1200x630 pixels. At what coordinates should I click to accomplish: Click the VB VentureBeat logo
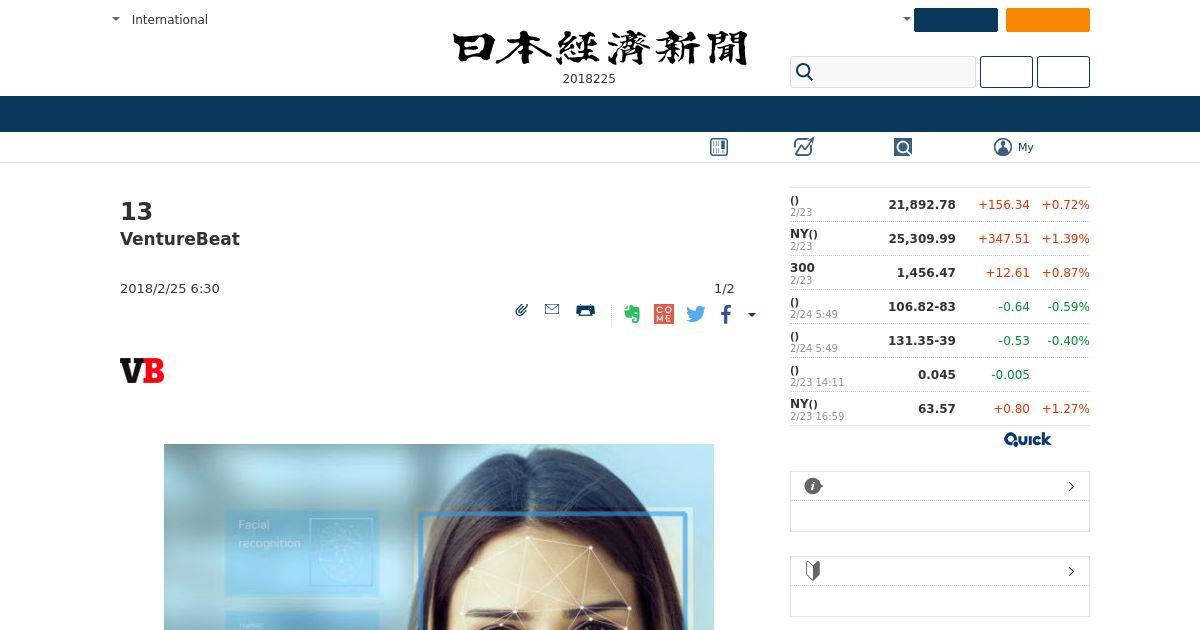142,371
